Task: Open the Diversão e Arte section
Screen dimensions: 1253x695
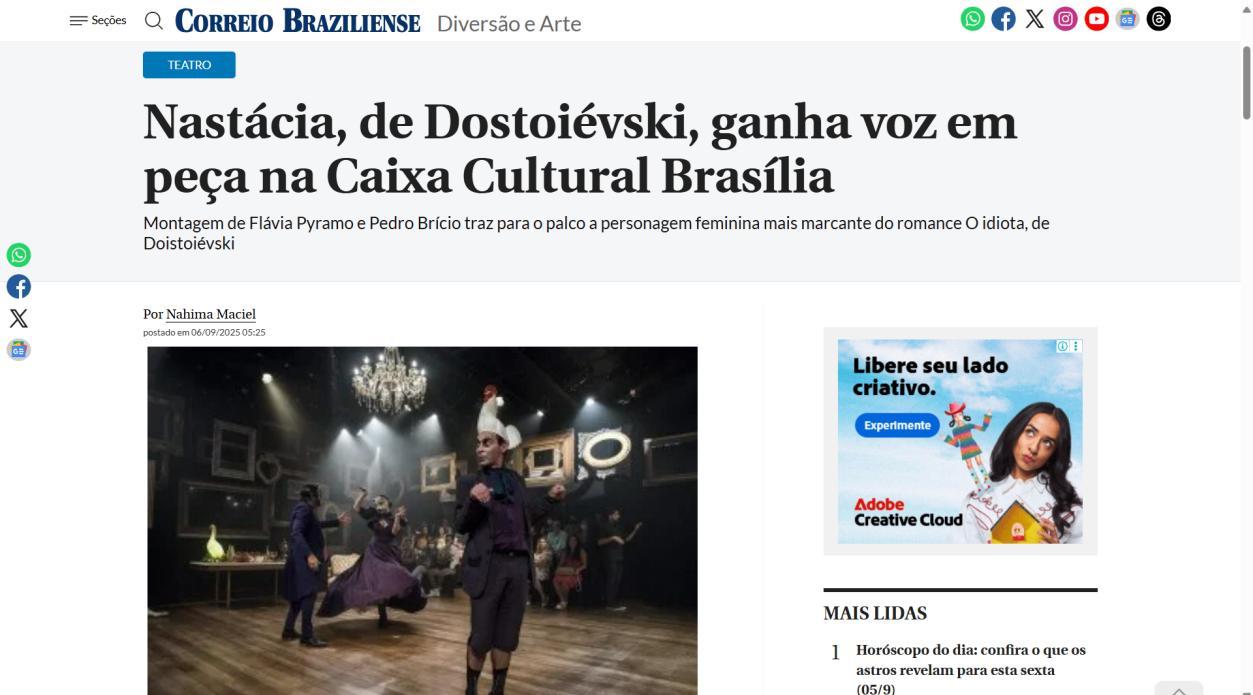Action: point(509,23)
